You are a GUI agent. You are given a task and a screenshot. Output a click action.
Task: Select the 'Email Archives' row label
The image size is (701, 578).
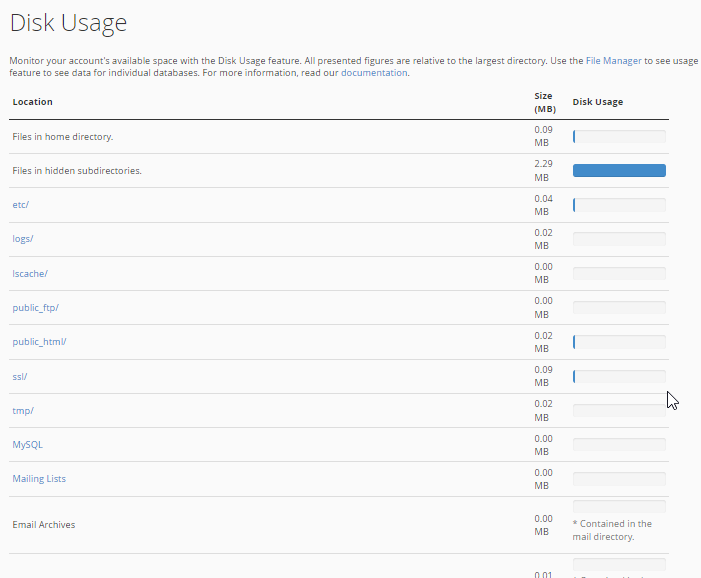[44, 525]
